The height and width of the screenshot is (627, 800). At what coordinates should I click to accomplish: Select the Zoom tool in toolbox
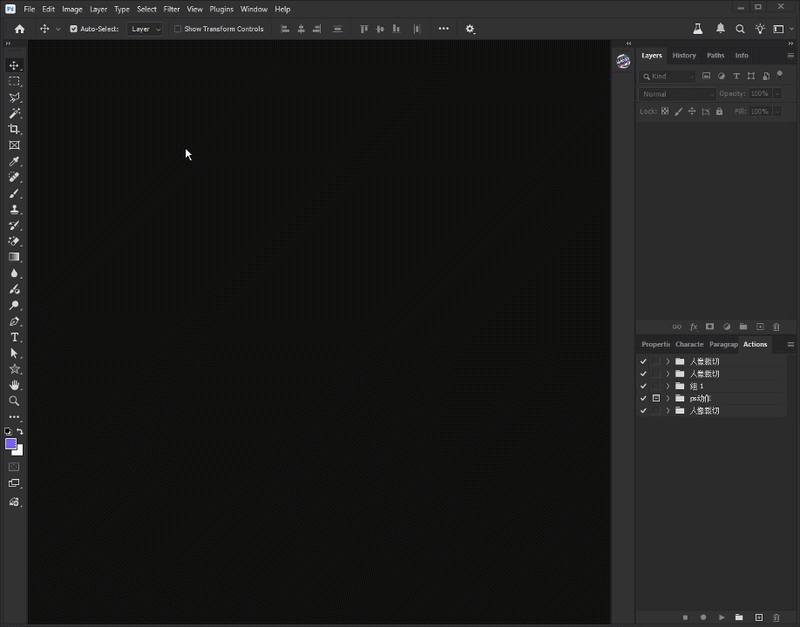14,401
